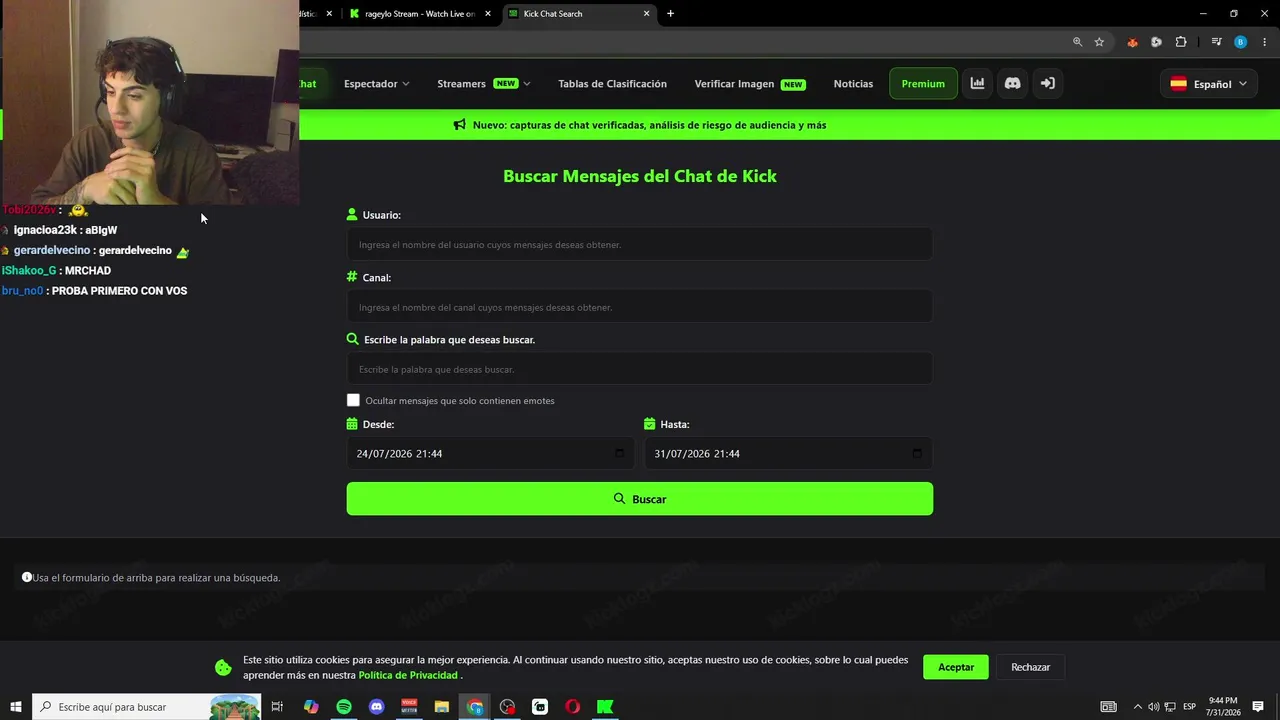Open Spotify from the taskbar
1280x720 pixels.
[344, 707]
